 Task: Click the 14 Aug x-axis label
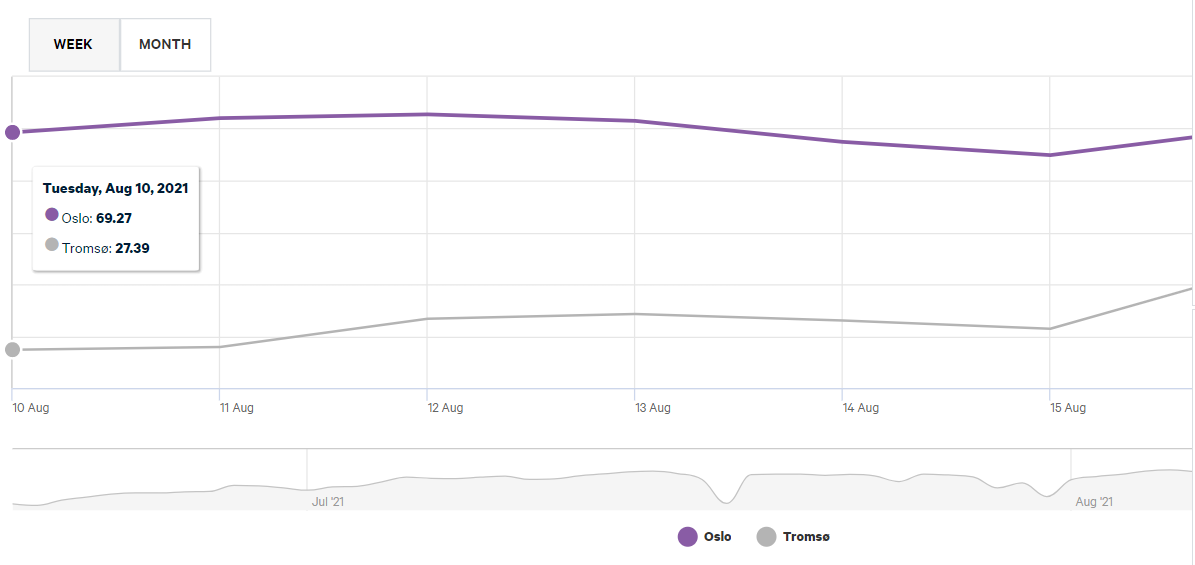860,408
